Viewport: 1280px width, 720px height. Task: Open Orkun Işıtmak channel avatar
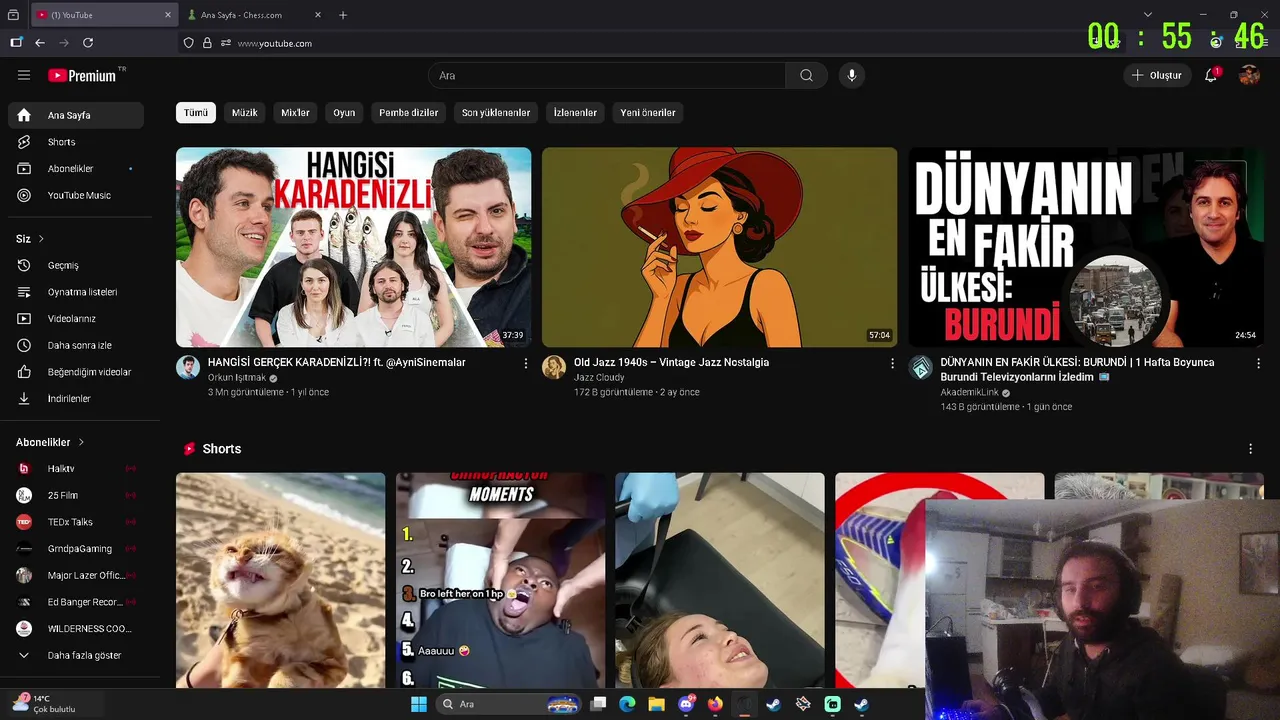click(188, 367)
